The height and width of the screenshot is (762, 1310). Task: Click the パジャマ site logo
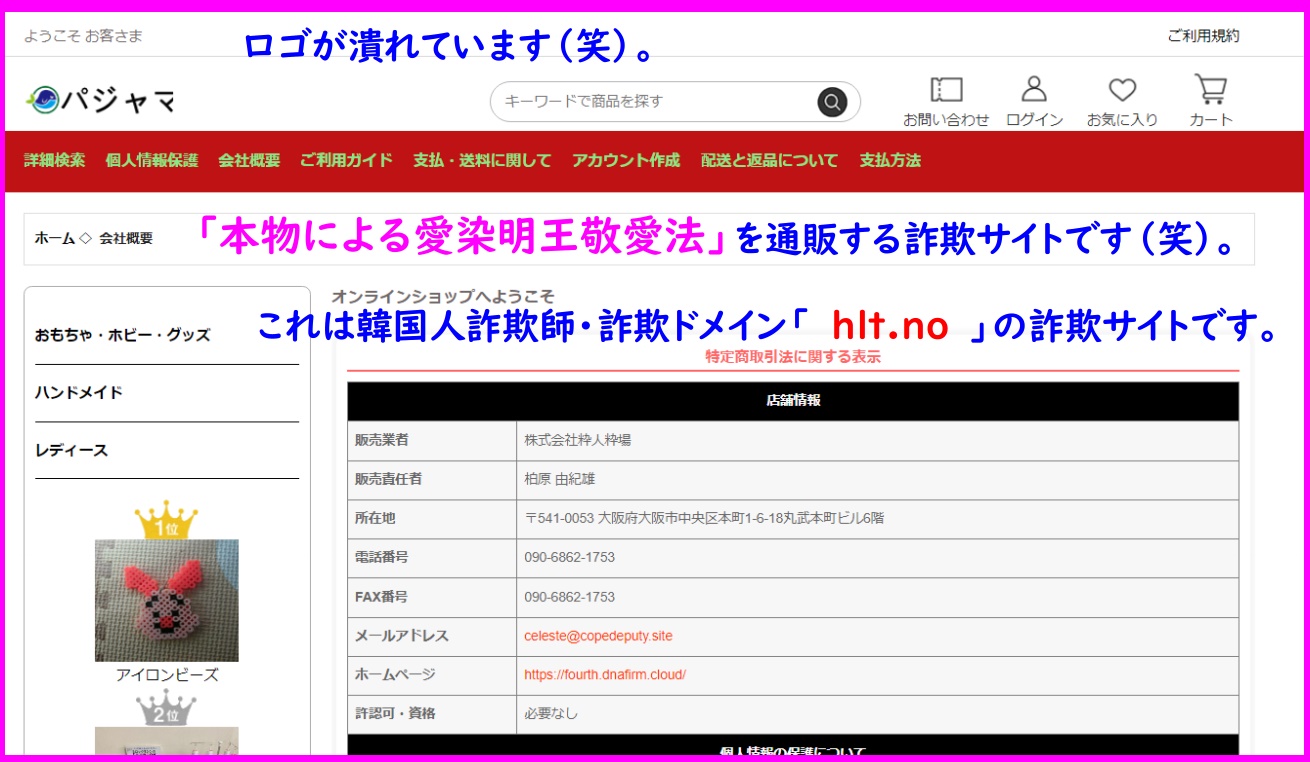[x=101, y=100]
